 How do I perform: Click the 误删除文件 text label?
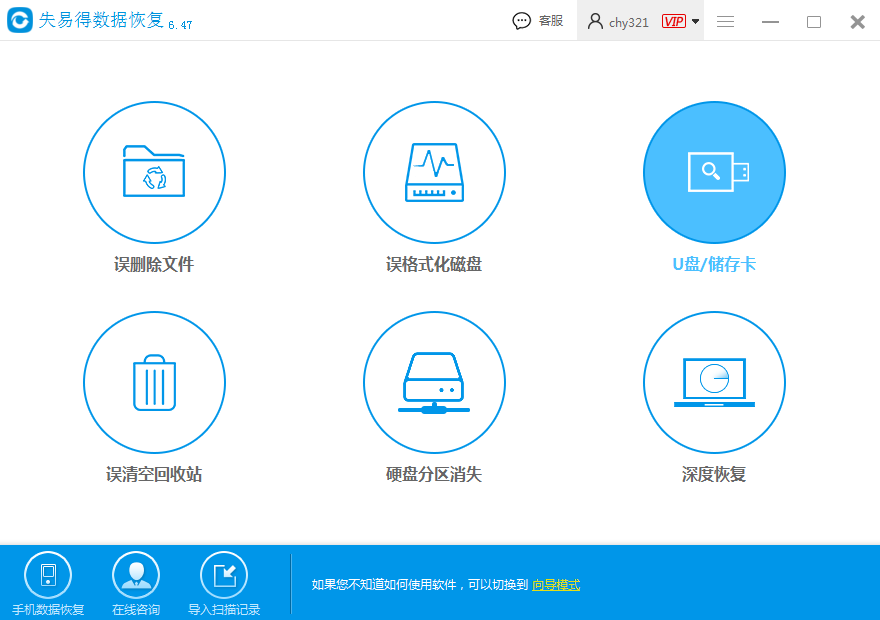tap(154, 265)
